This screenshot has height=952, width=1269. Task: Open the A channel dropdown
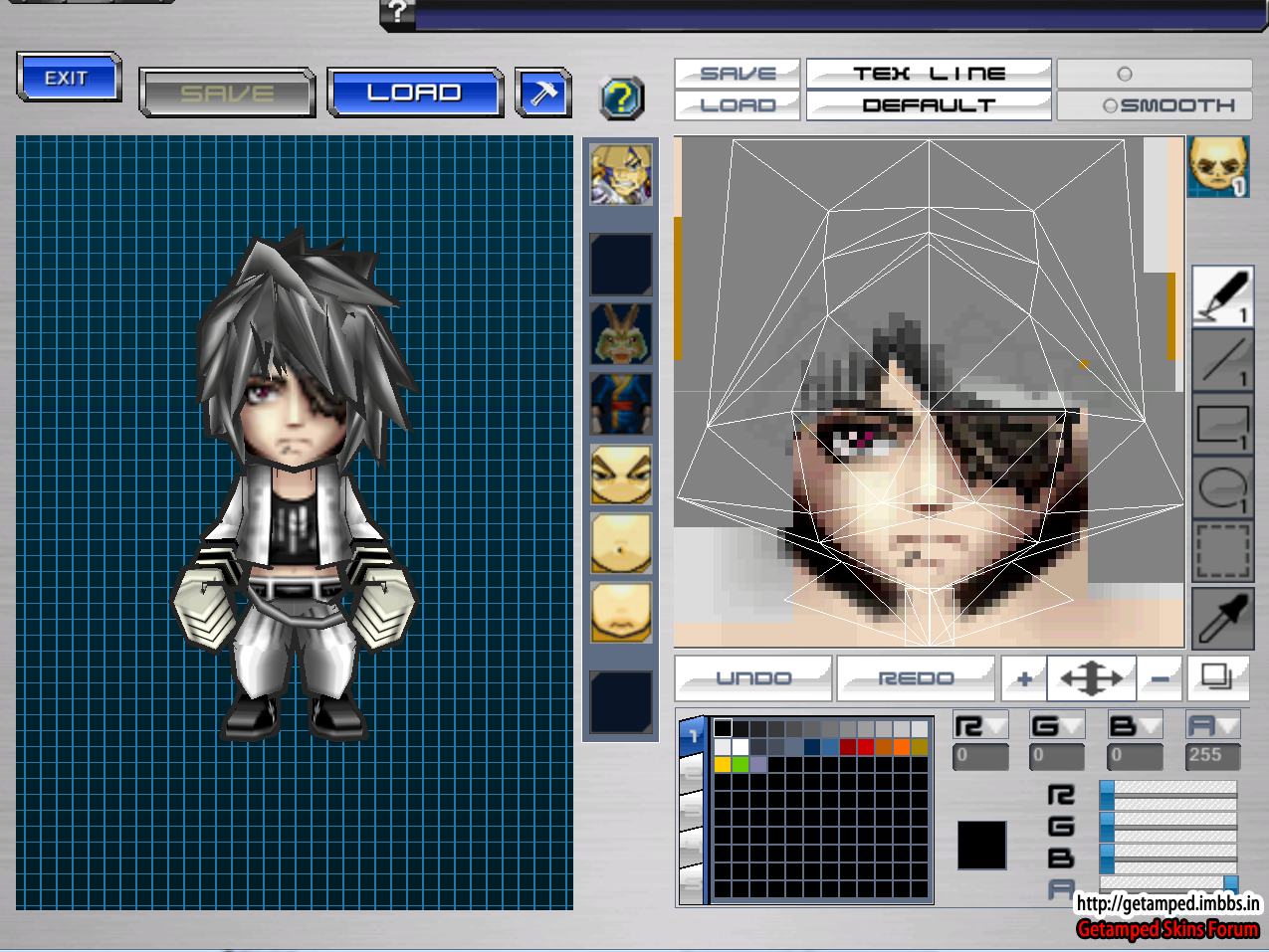[1212, 725]
